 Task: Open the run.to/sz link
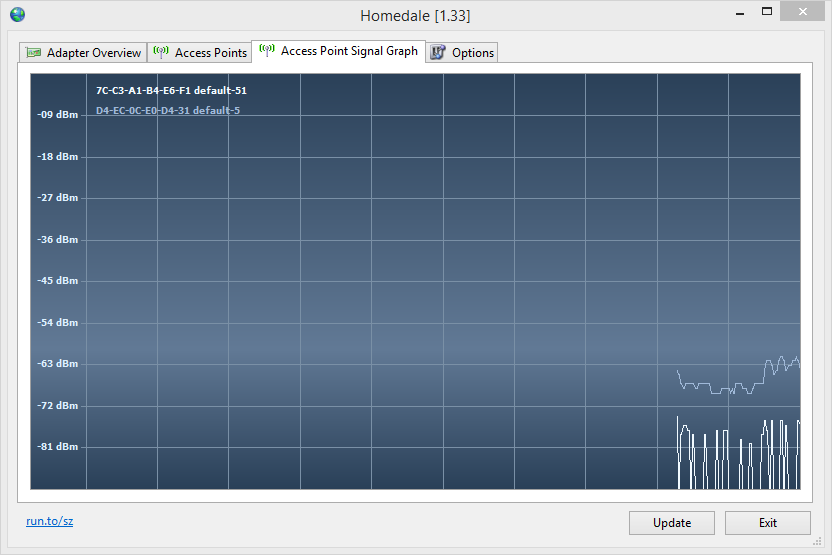(49, 521)
